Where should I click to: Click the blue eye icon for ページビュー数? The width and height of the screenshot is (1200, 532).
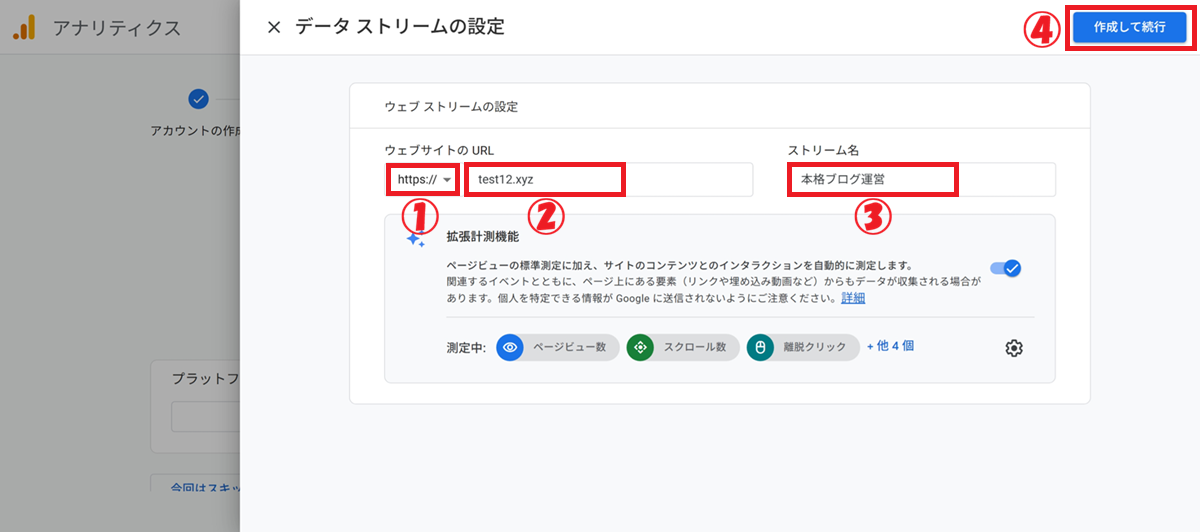pyautogui.click(x=510, y=348)
